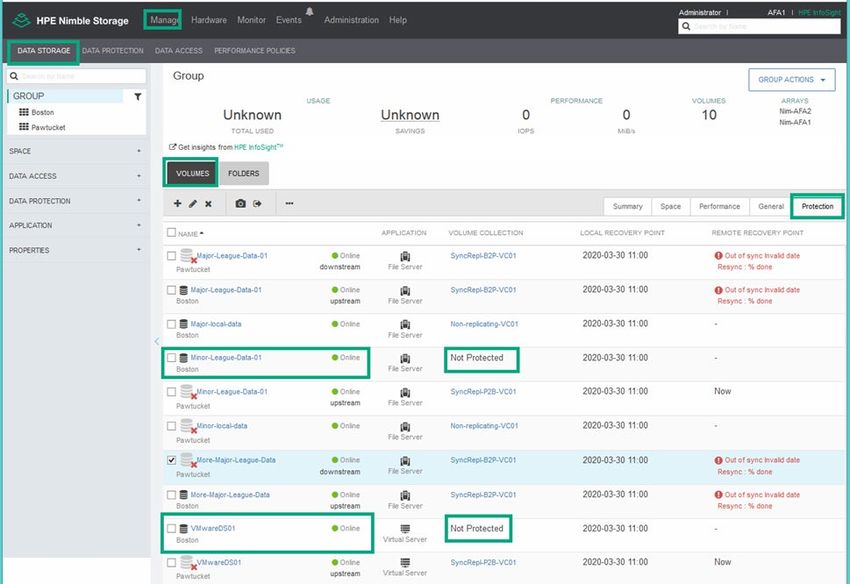Open the Major-local-data volume link
This screenshot has height=584, width=850.
tap(216, 324)
